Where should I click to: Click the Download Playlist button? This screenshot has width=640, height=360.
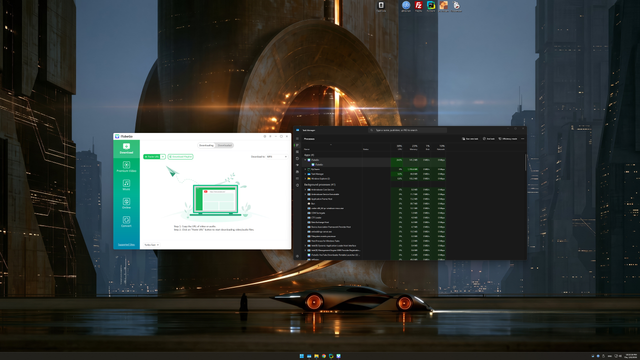(180, 157)
